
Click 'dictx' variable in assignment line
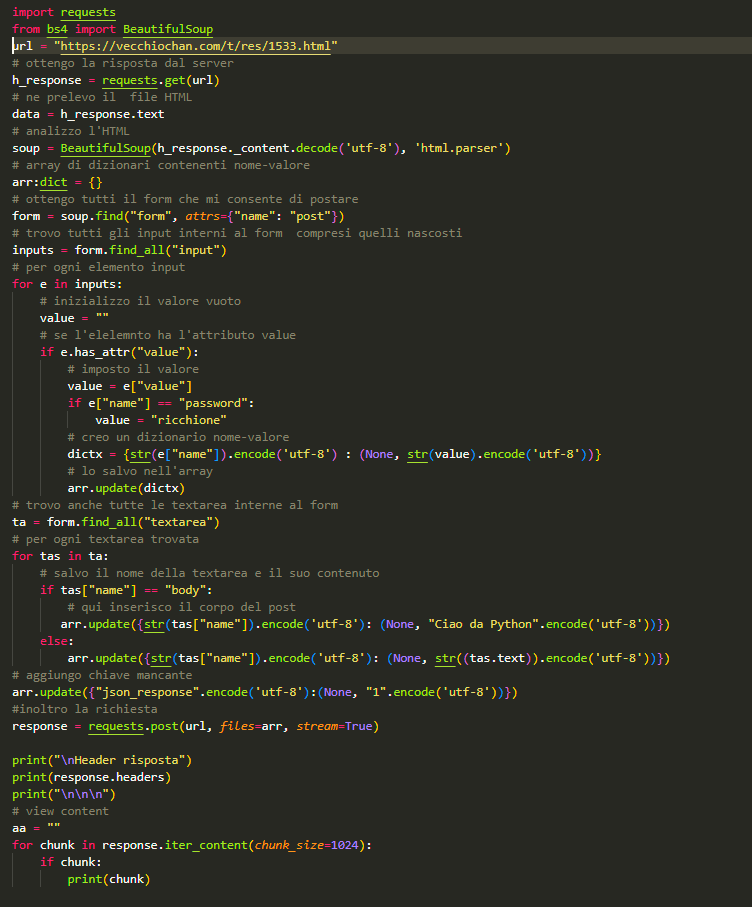84,454
